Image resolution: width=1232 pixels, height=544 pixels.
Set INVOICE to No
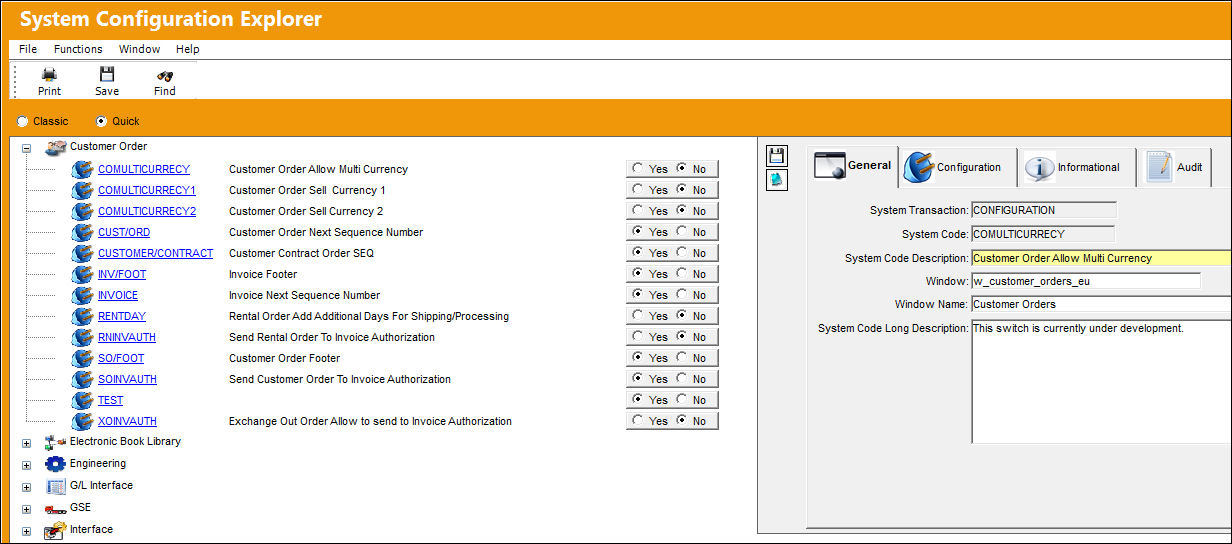[x=682, y=295]
